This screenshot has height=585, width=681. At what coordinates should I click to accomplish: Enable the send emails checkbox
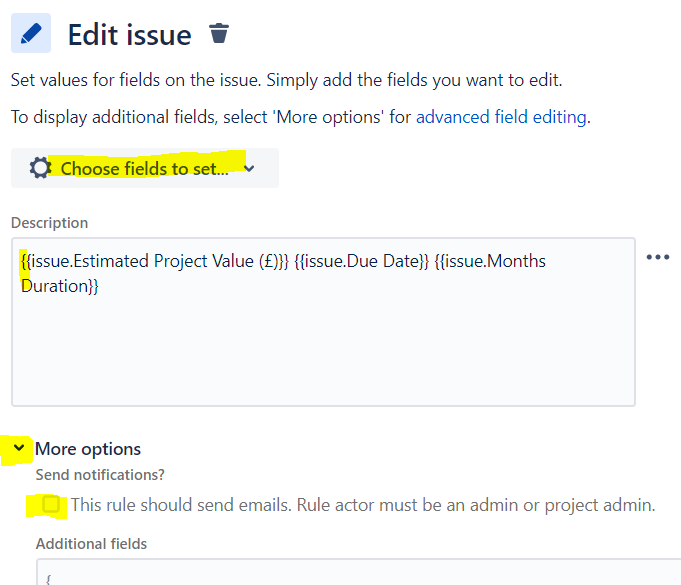(x=51, y=505)
